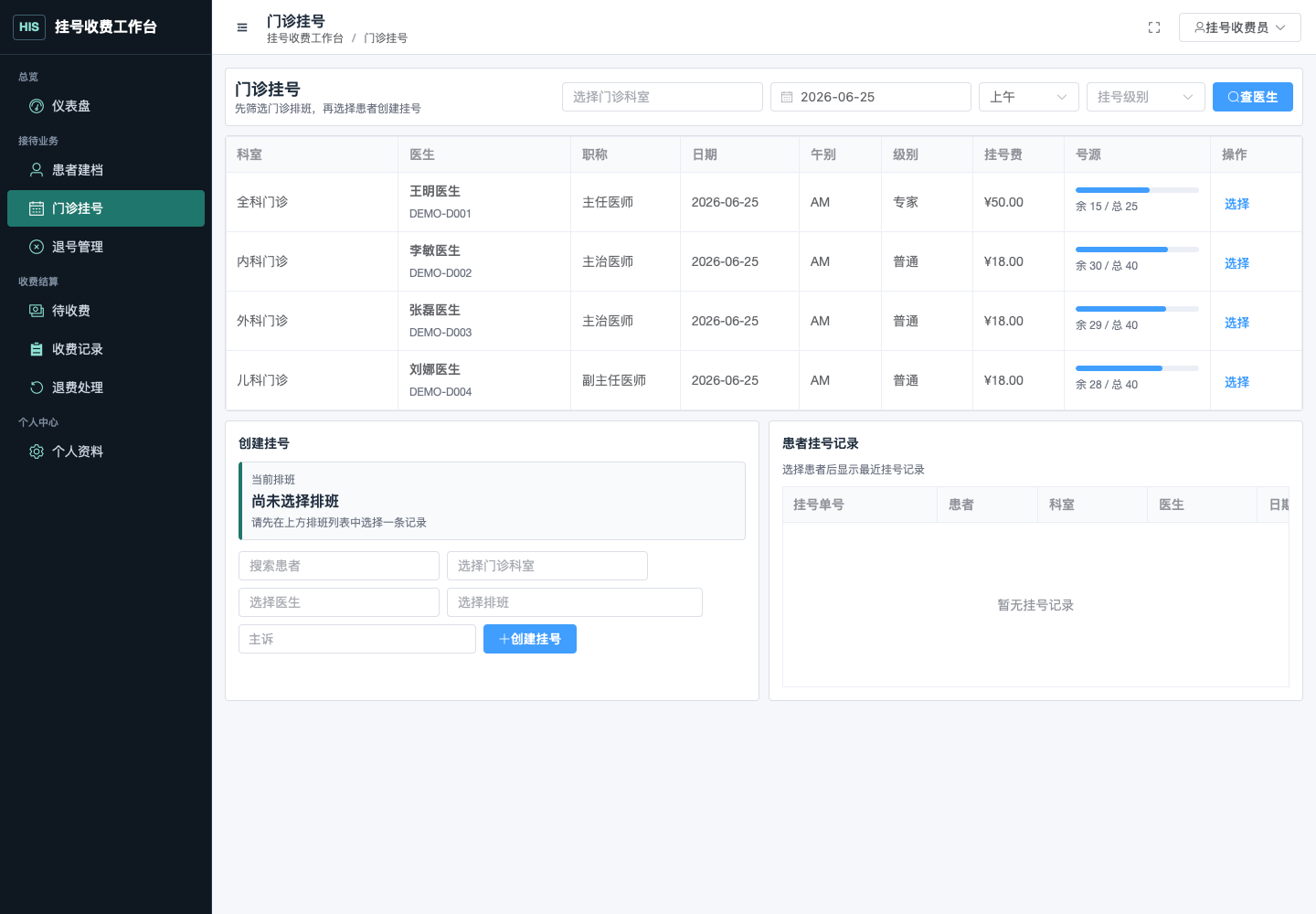
Task: Open 收费记录 menu item
Action: tap(106, 349)
